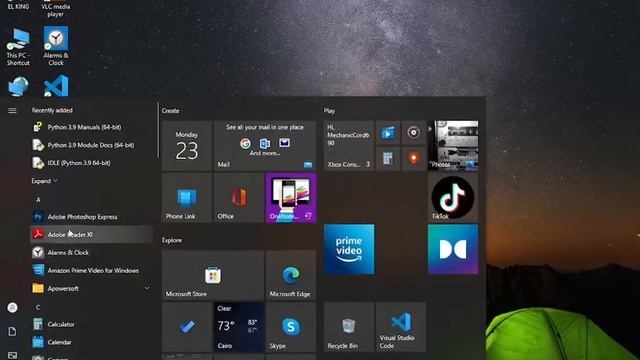Open the Documents icon in Start sidebar
This screenshot has width=640, height=360.
click(x=12, y=331)
